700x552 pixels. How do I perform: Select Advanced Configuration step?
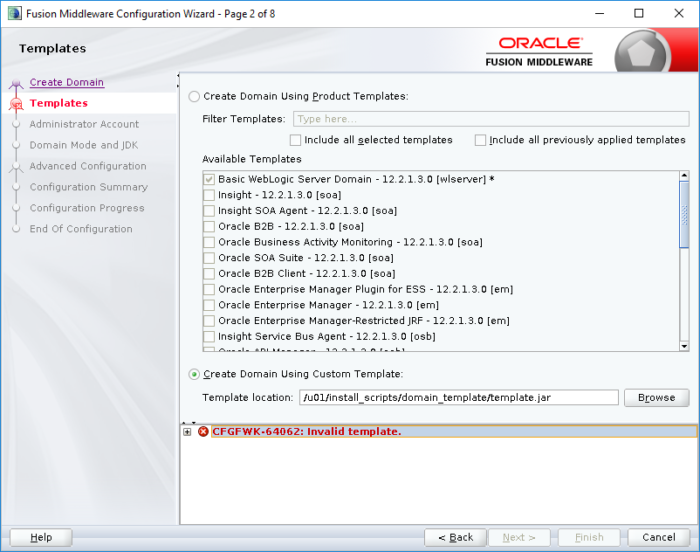tap(88, 166)
